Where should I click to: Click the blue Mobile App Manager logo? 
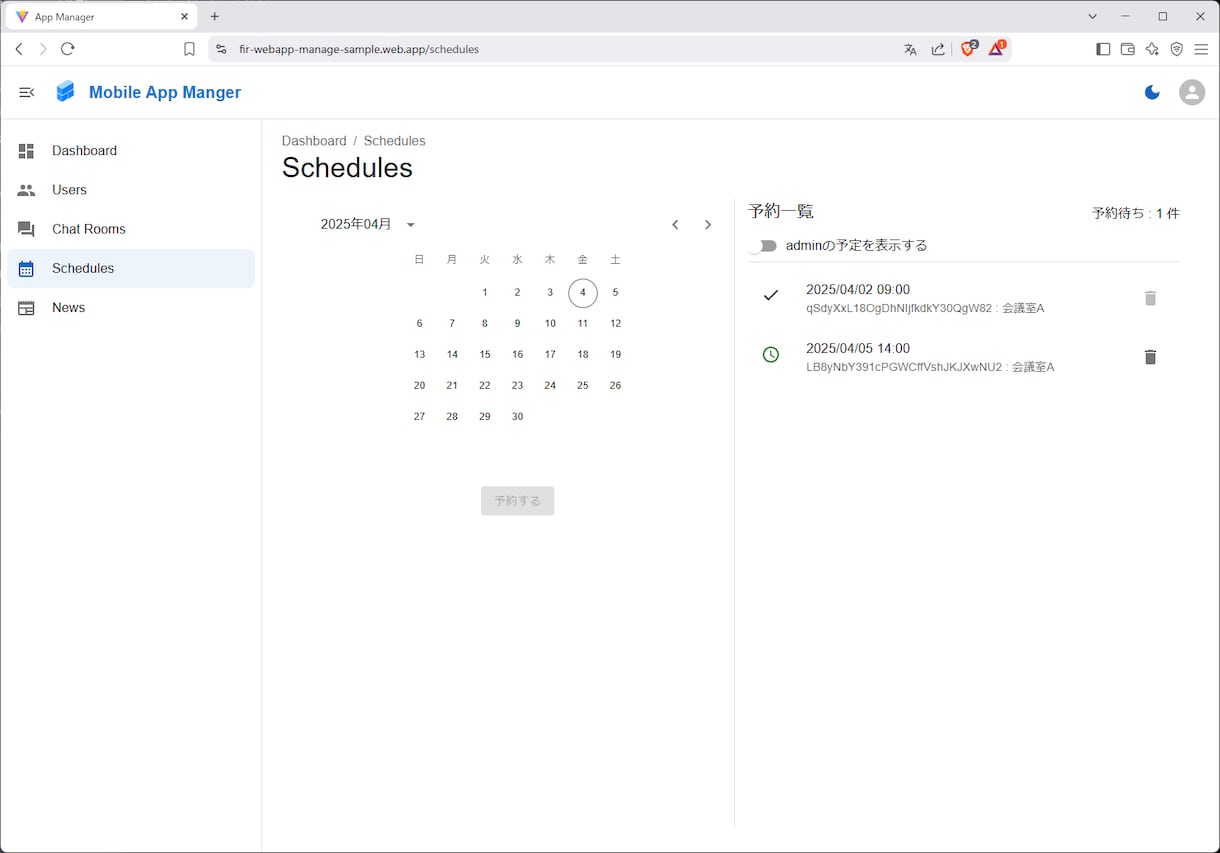65,92
